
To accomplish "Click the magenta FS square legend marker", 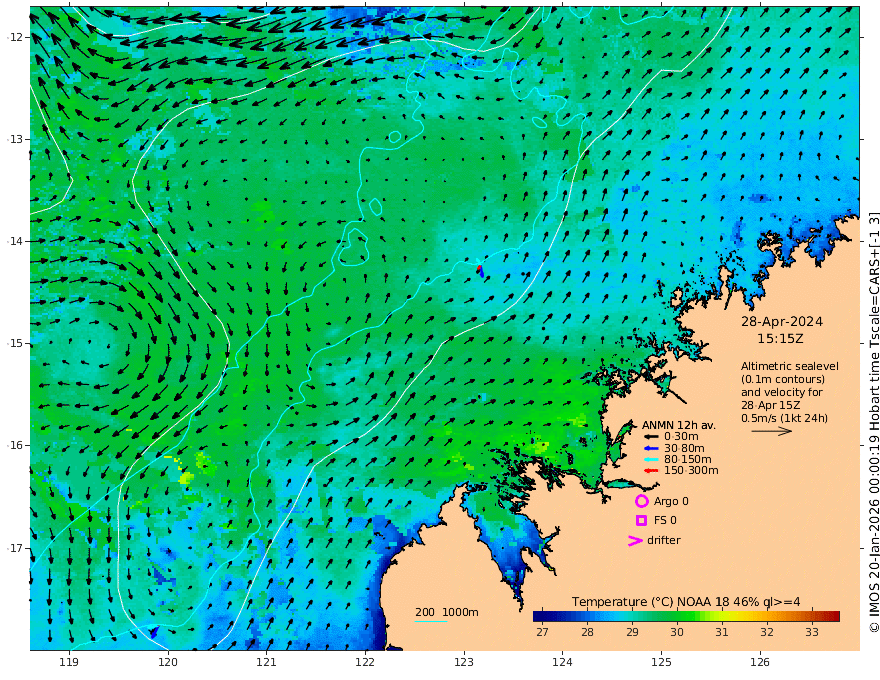I will coord(641,520).
